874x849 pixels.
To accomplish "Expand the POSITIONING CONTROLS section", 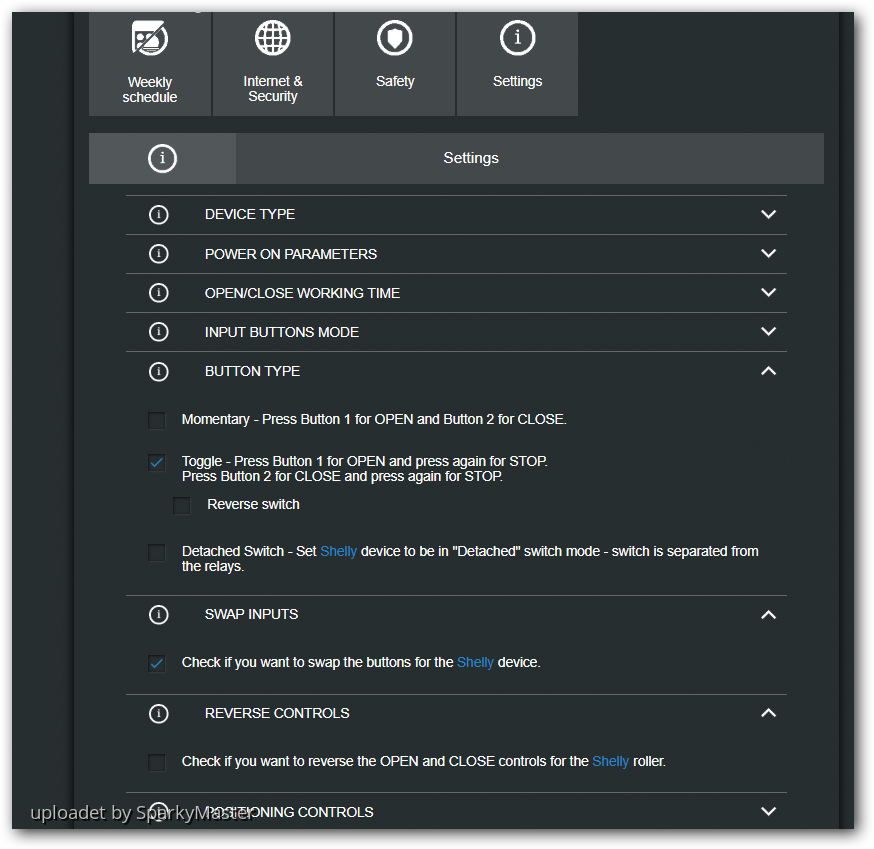I will pyautogui.click(x=768, y=811).
